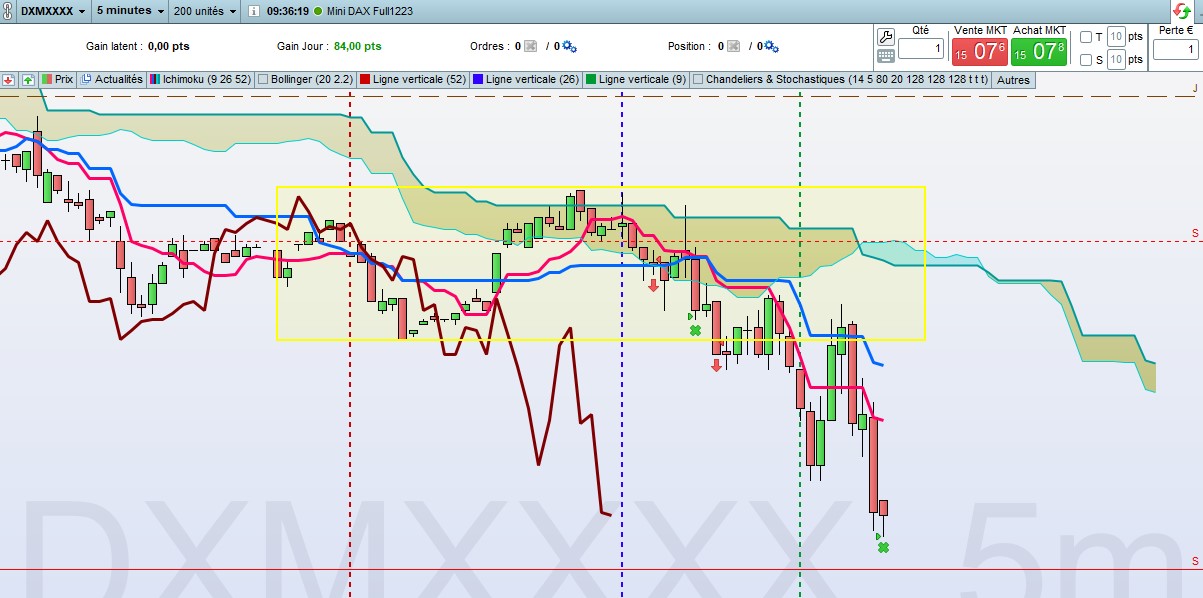The image size is (1203, 598).
Task: Click the keyboard icon below the wrench
Action: [x=885, y=56]
